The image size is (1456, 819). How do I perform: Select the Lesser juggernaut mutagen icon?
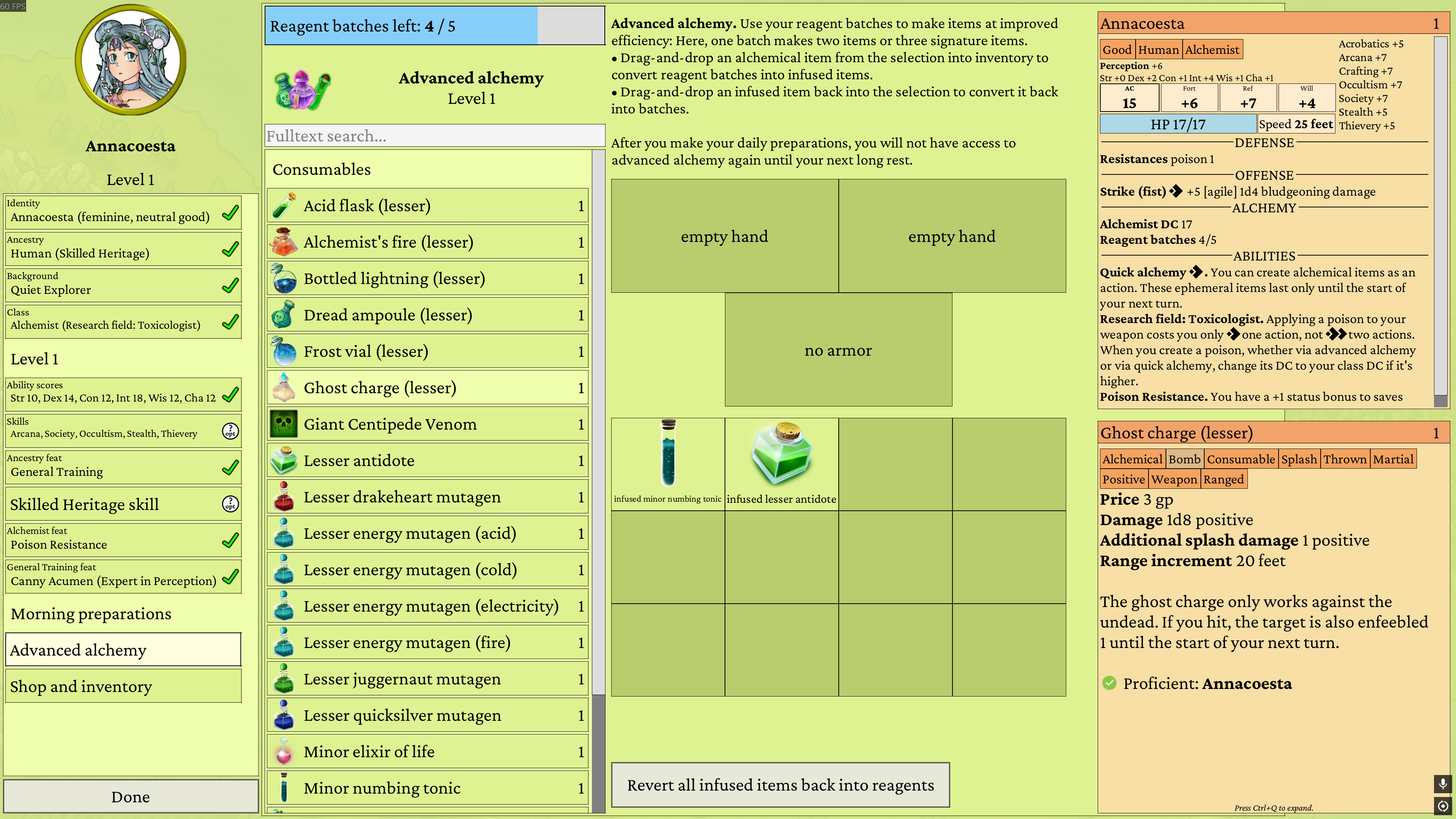click(x=284, y=679)
